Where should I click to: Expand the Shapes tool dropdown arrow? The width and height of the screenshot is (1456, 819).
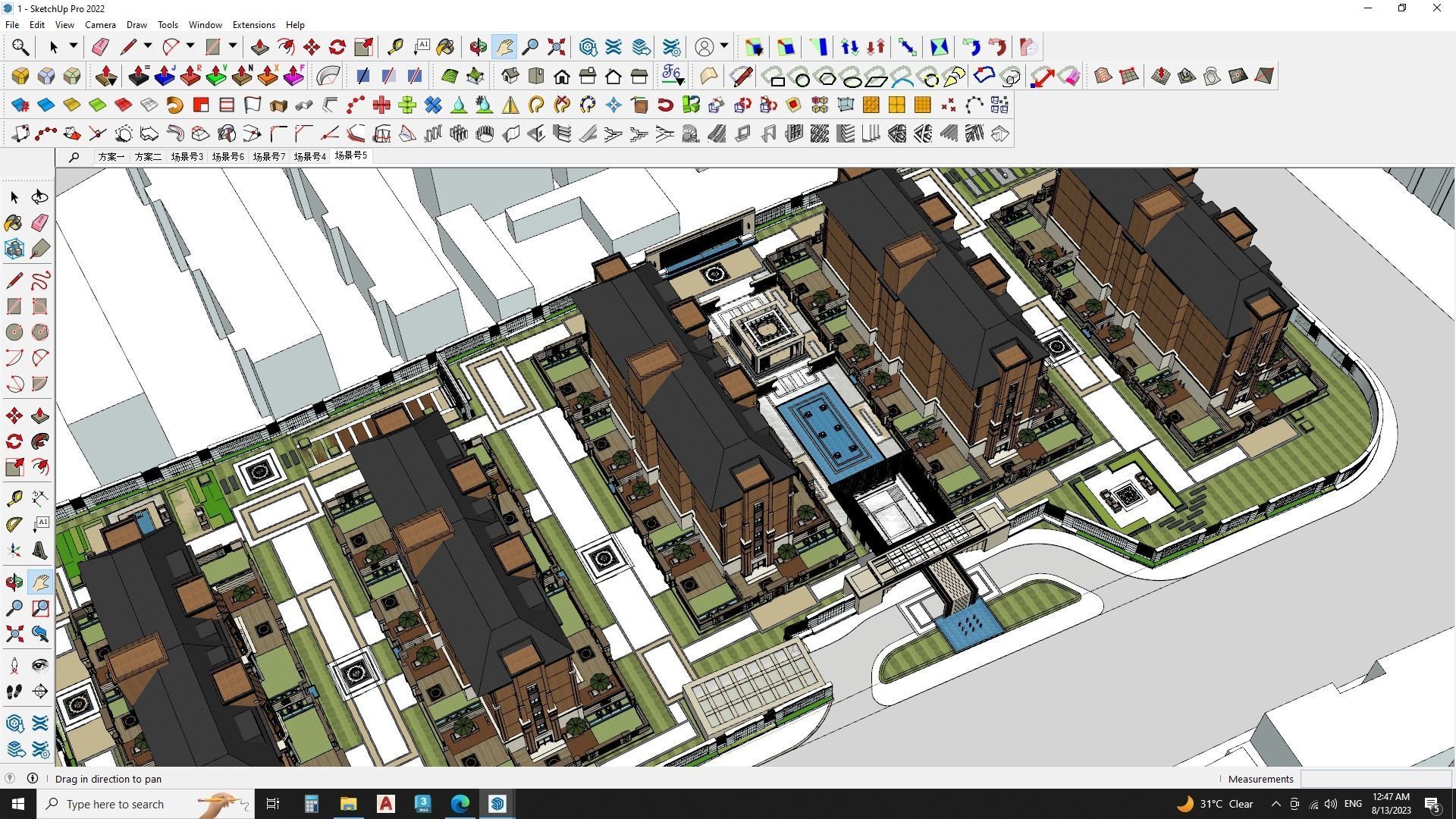click(x=232, y=46)
